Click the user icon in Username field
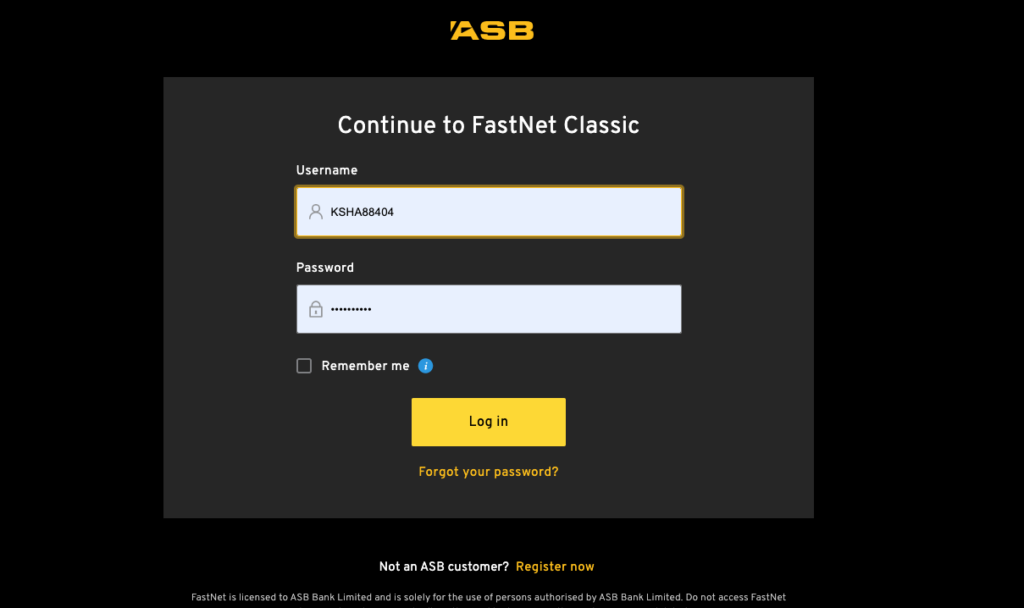This screenshot has height=608, width=1024. [x=316, y=212]
